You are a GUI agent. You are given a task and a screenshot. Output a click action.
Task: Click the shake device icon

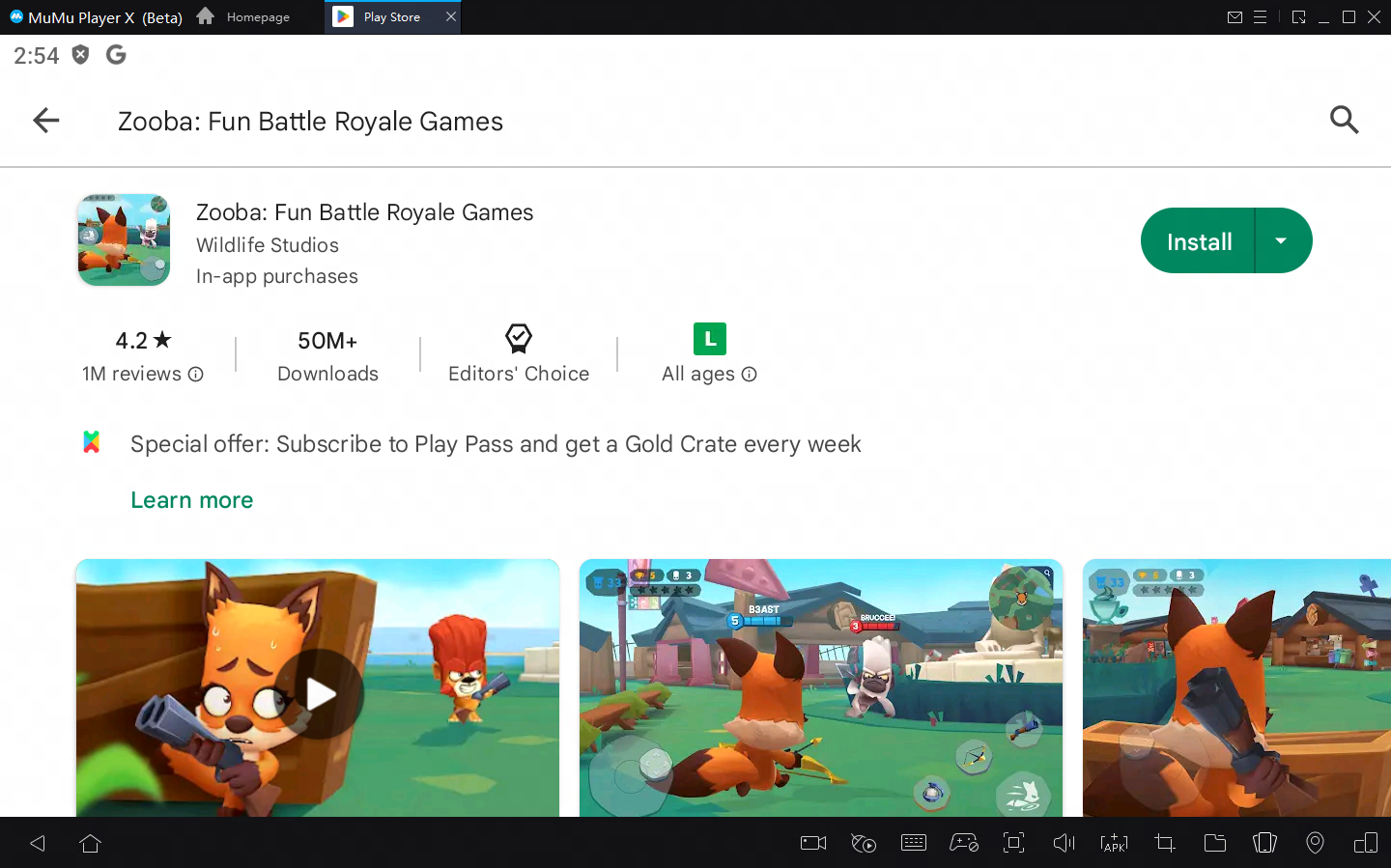point(1264,843)
